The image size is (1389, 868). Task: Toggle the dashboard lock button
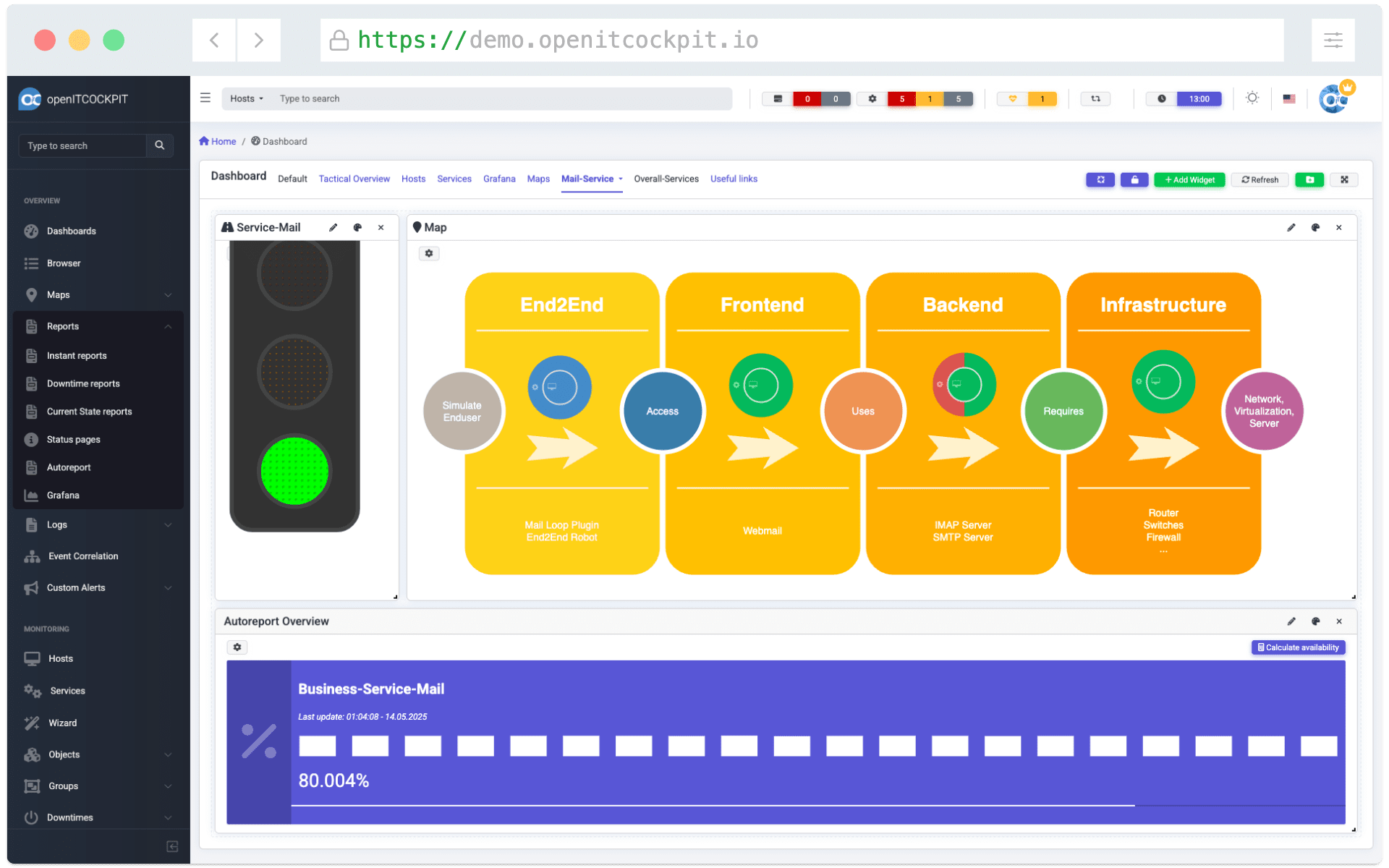1134,179
